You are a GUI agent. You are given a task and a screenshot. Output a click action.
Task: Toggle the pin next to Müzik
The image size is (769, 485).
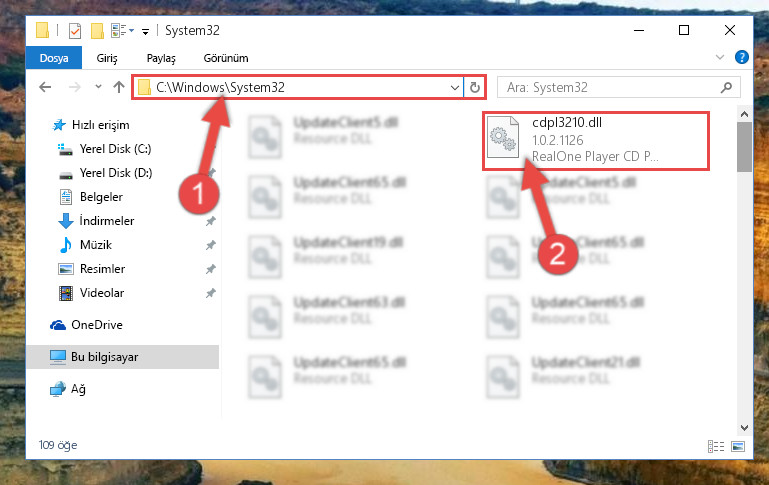[210, 245]
